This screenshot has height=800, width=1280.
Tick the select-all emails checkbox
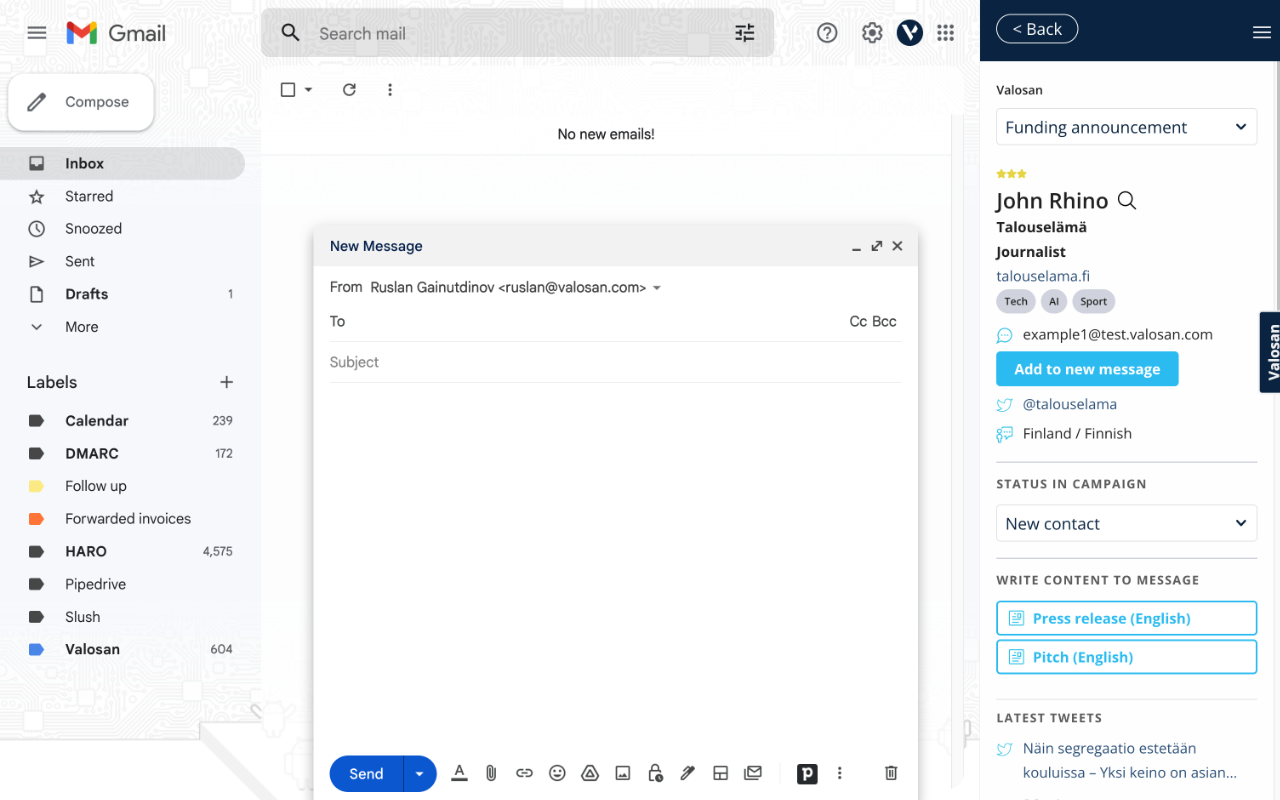pos(288,90)
